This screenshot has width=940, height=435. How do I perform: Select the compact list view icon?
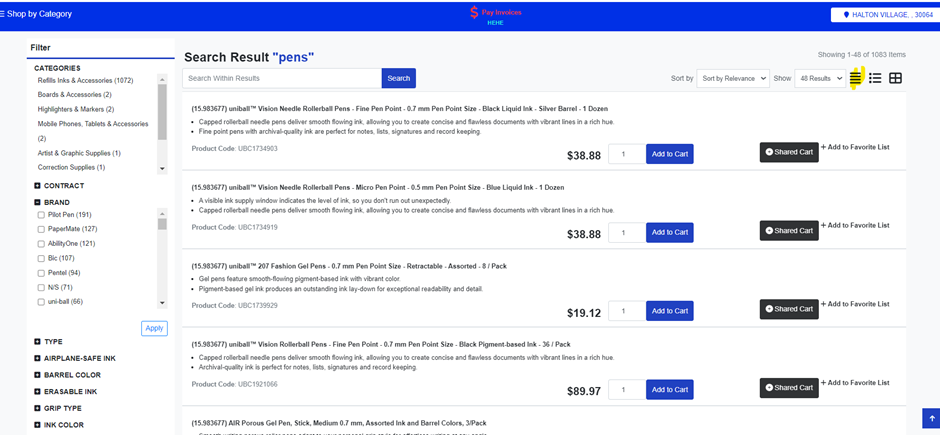(x=855, y=78)
